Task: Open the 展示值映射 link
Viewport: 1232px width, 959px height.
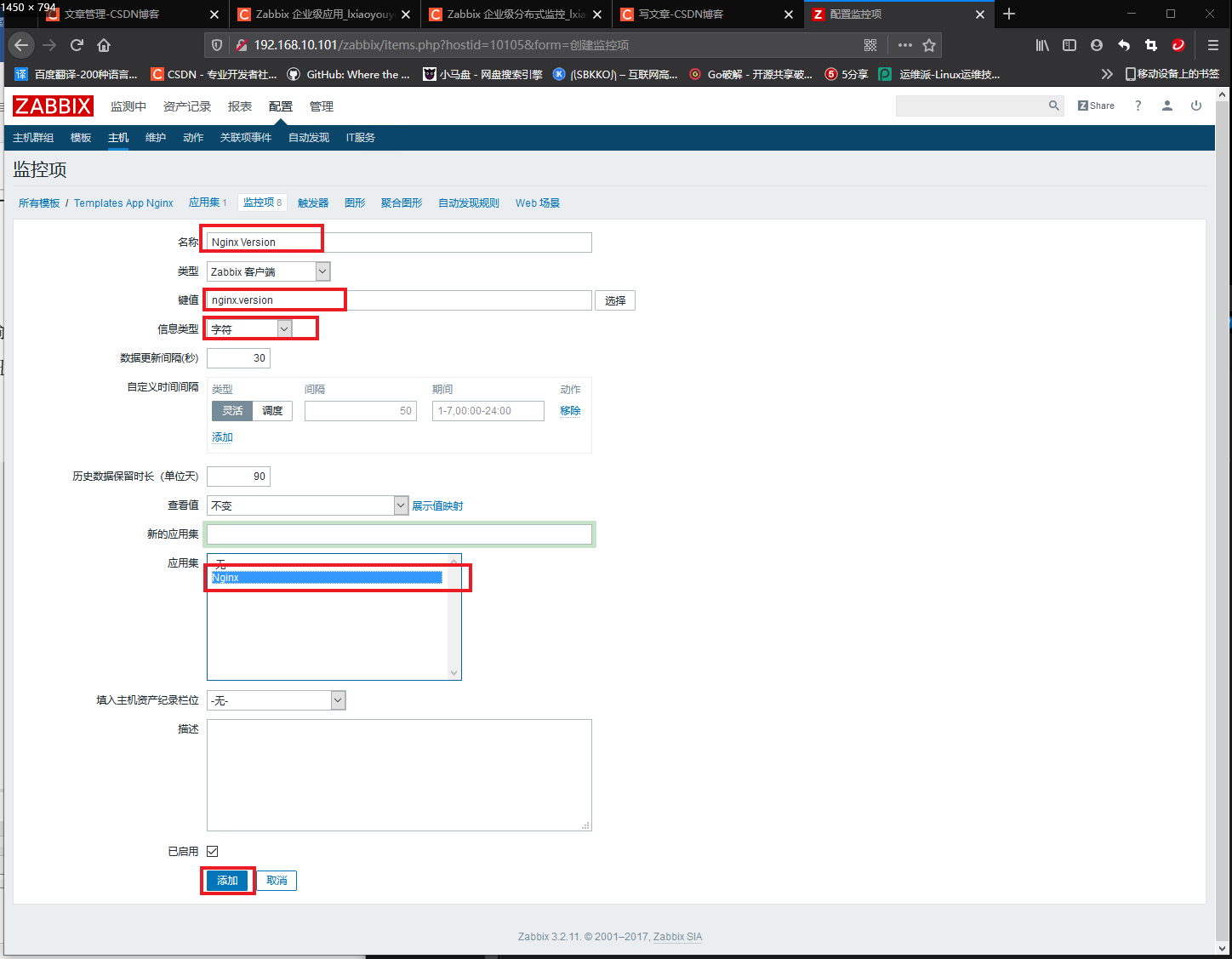Action: click(x=437, y=506)
